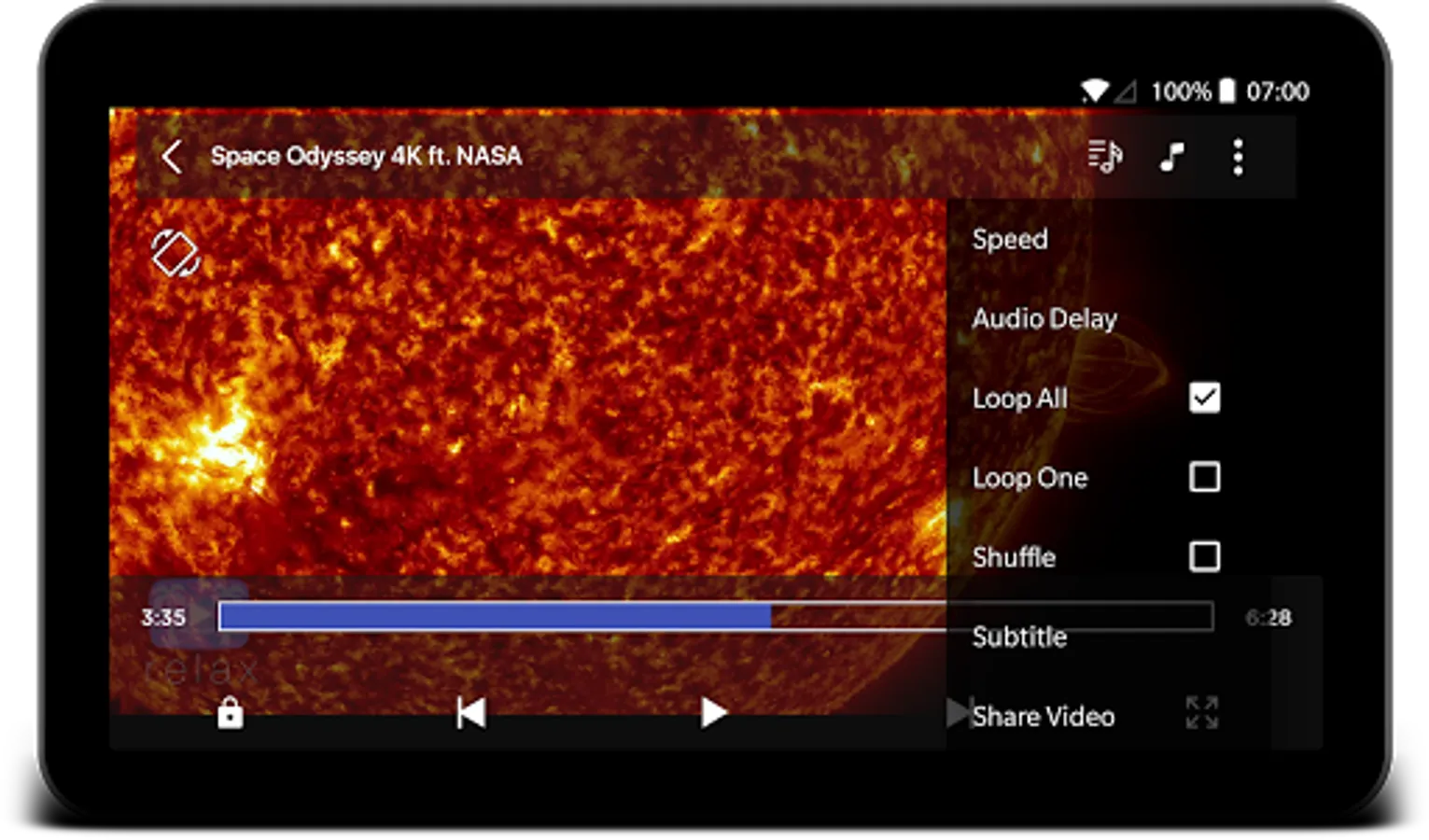Tap the cellular signal status icon
This screenshot has height=840, width=1429.
[1126, 91]
